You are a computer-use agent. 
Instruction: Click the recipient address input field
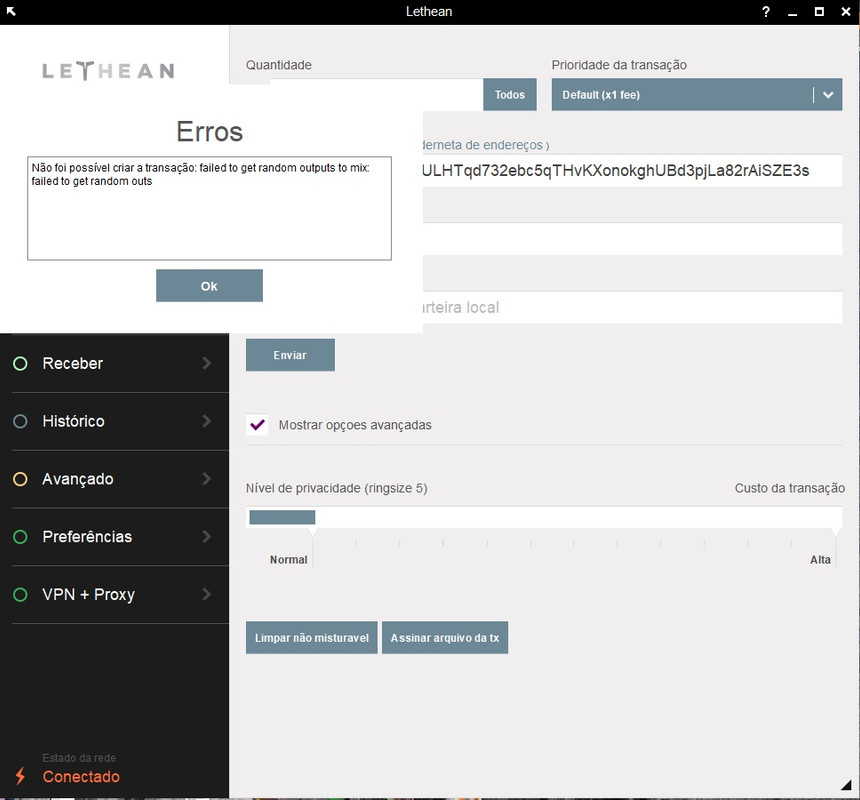632,171
